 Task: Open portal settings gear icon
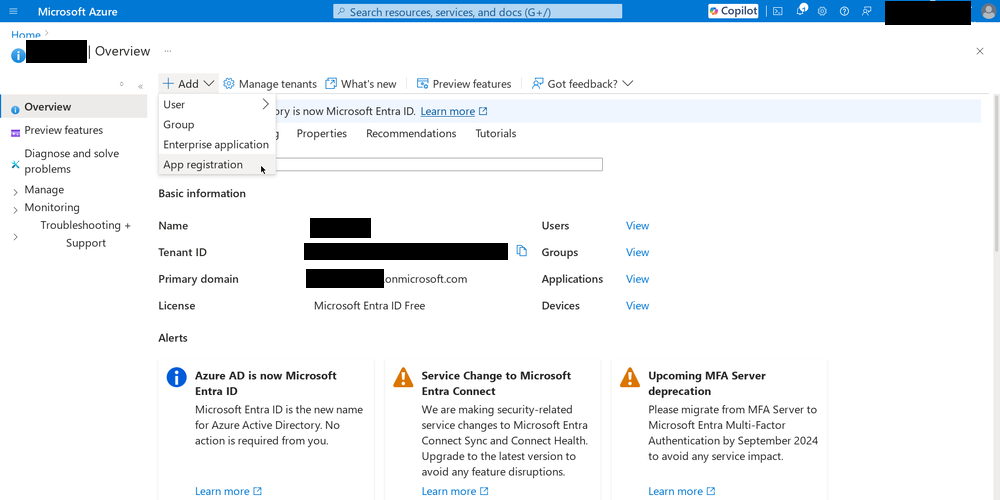click(x=822, y=11)
